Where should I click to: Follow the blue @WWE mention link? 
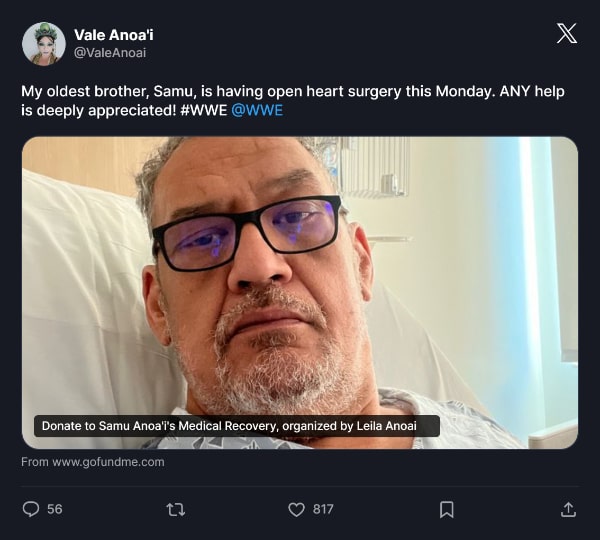tap(257, 110)
